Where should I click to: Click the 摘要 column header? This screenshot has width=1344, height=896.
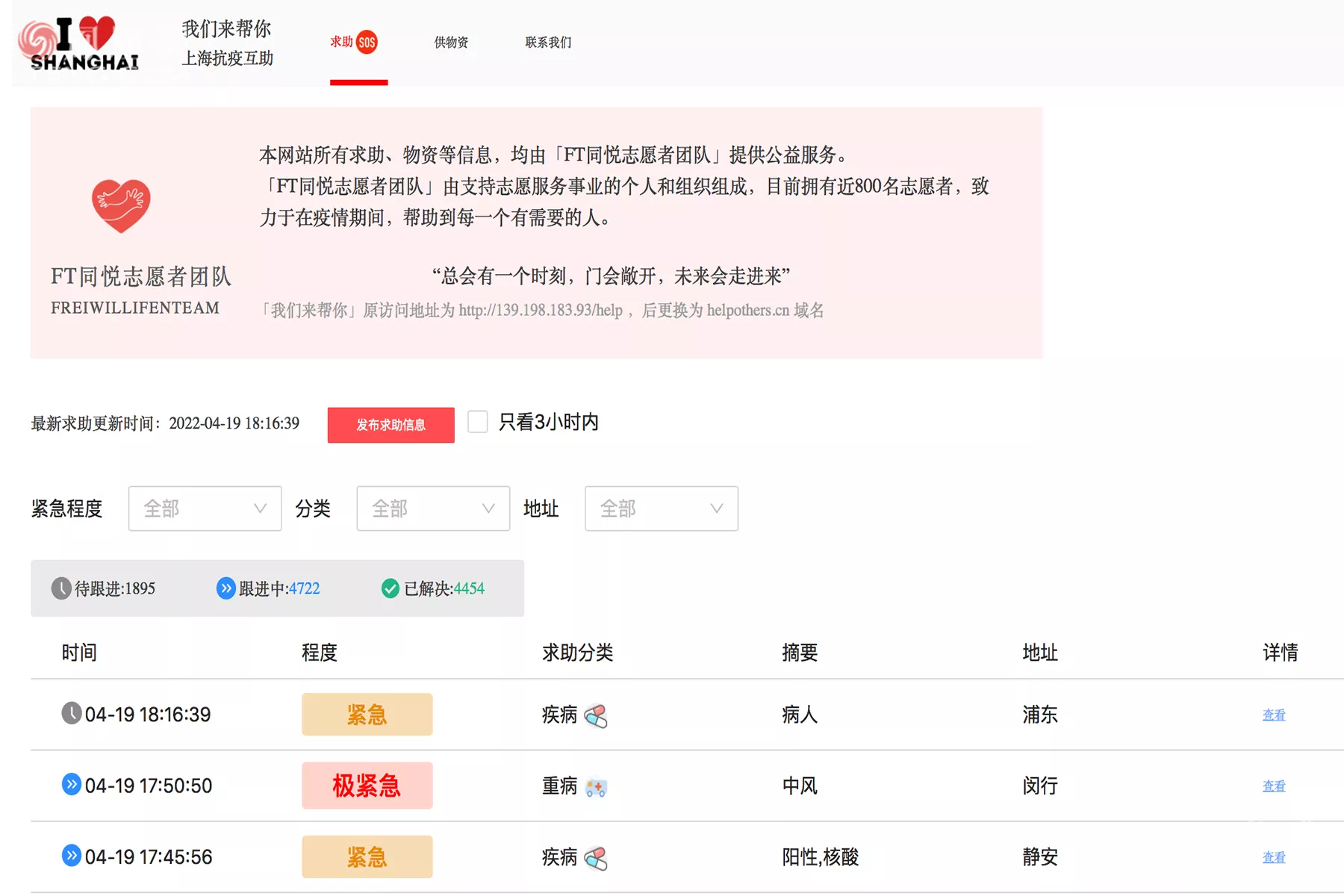point(800,653)
